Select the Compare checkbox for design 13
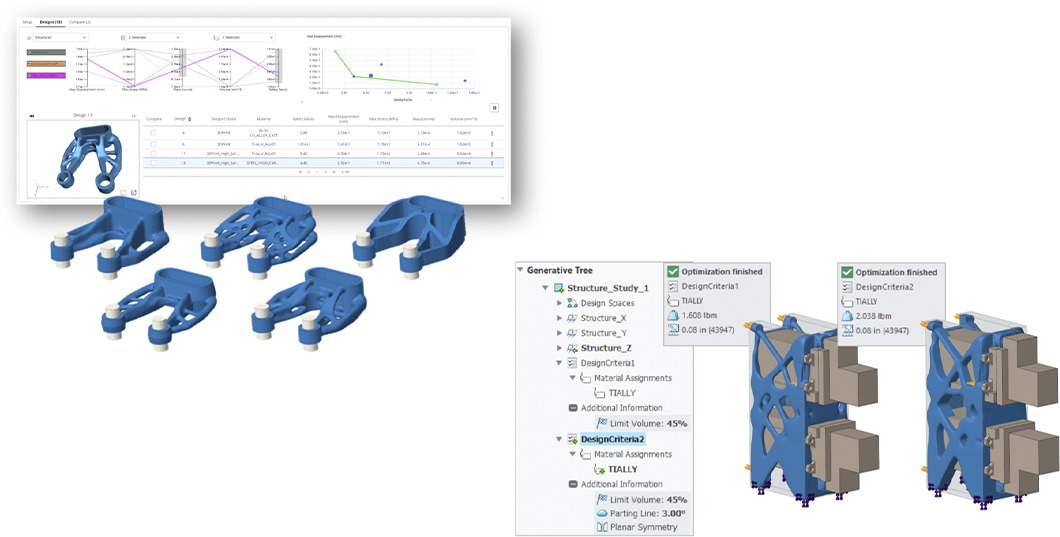 153,162
